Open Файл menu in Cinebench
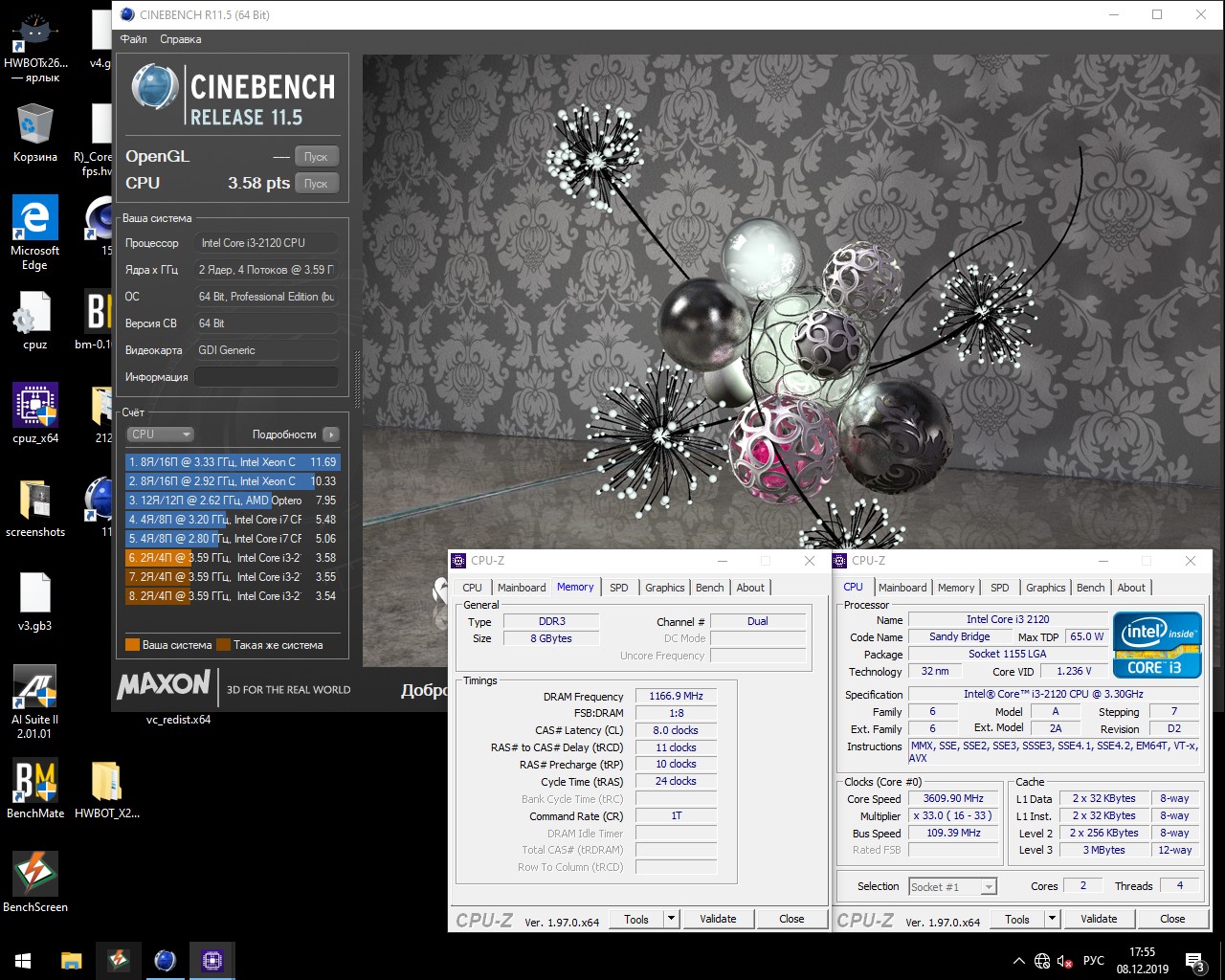This screenshot has width=1225, height=980. pyautogui.click(x=133, y=39)
